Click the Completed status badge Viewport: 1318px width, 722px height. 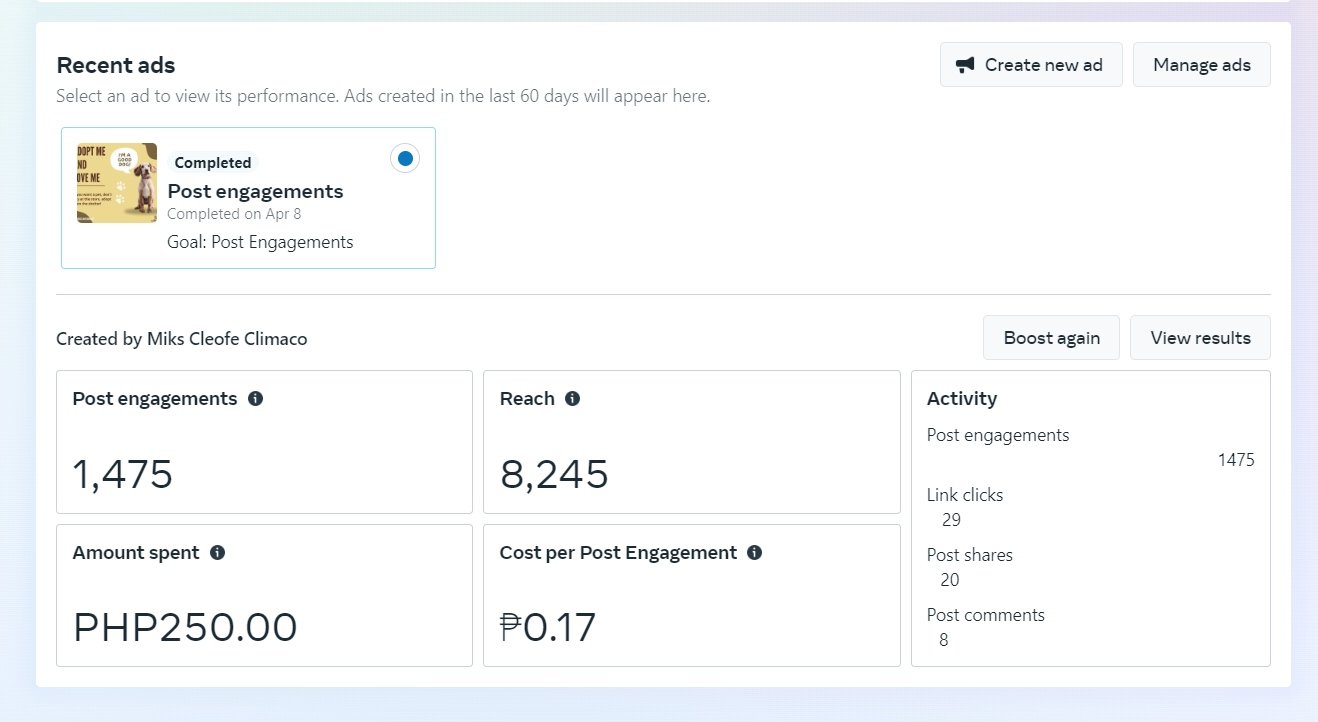coord(213,163)
